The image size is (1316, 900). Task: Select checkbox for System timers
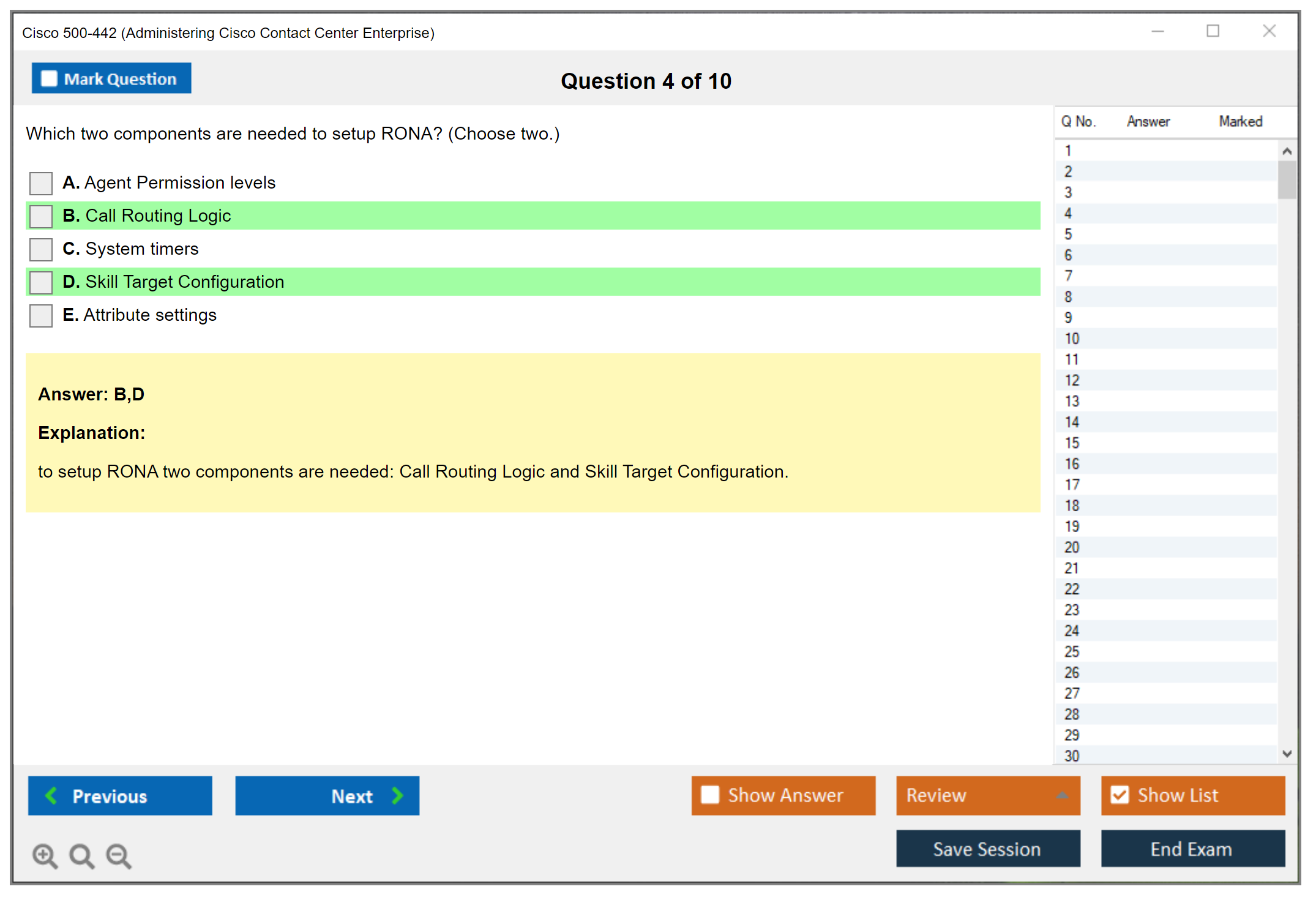[x=41, y=249]
